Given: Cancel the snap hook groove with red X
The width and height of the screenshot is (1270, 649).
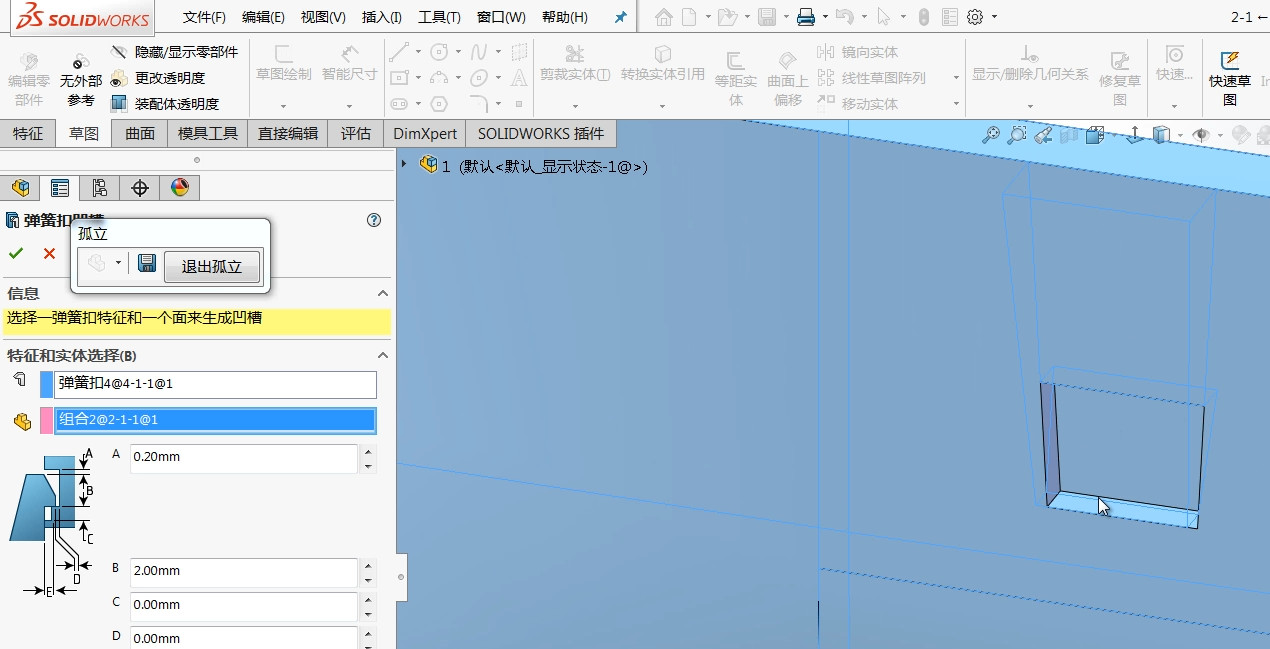Looking at the screenshot, I should click(49, 254).
